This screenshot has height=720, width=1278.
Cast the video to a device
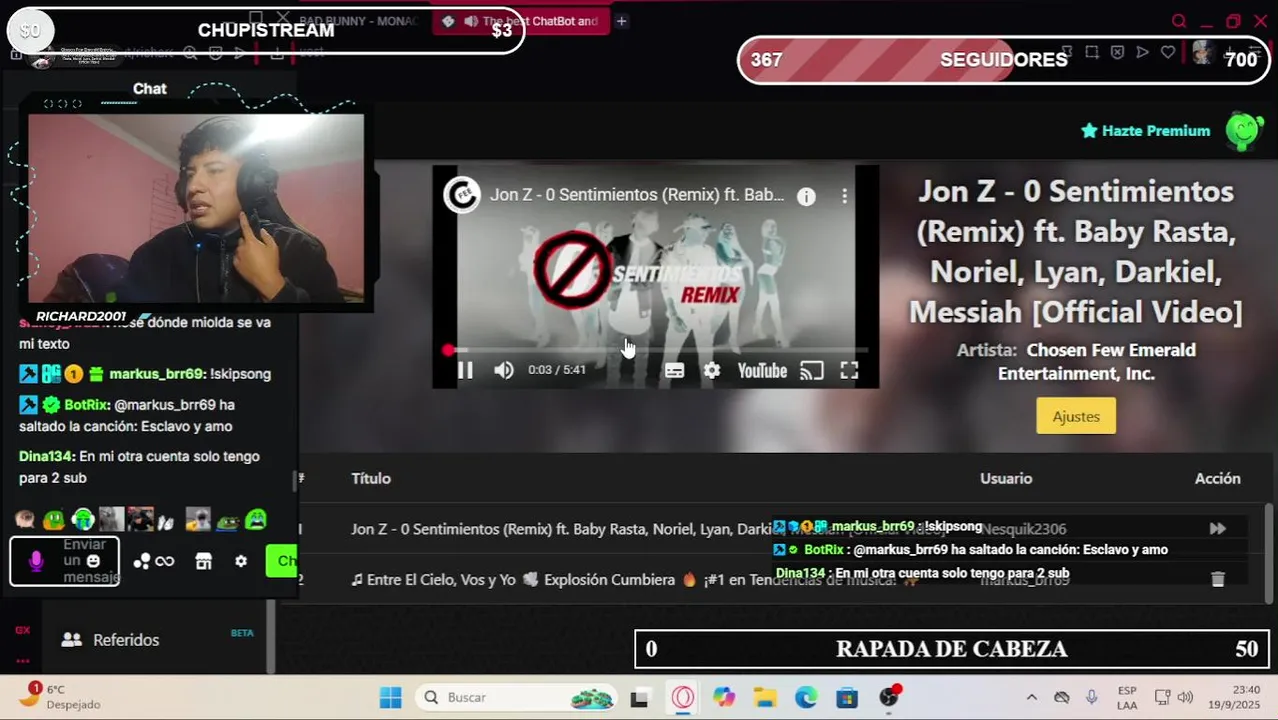[x=812, y=371]
